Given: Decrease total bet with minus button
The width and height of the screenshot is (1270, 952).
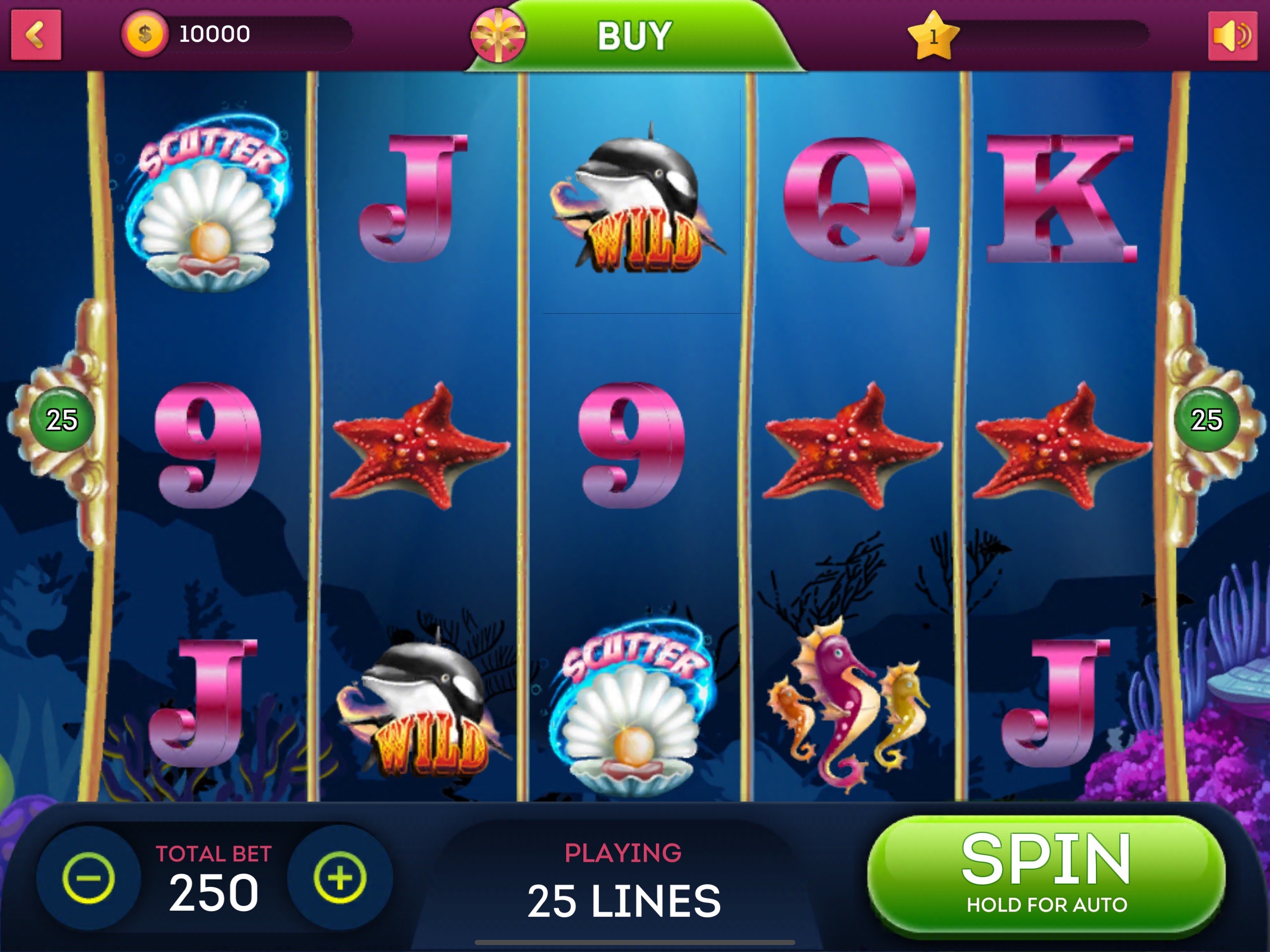Looking at the screenshot, I should [88, 878].
